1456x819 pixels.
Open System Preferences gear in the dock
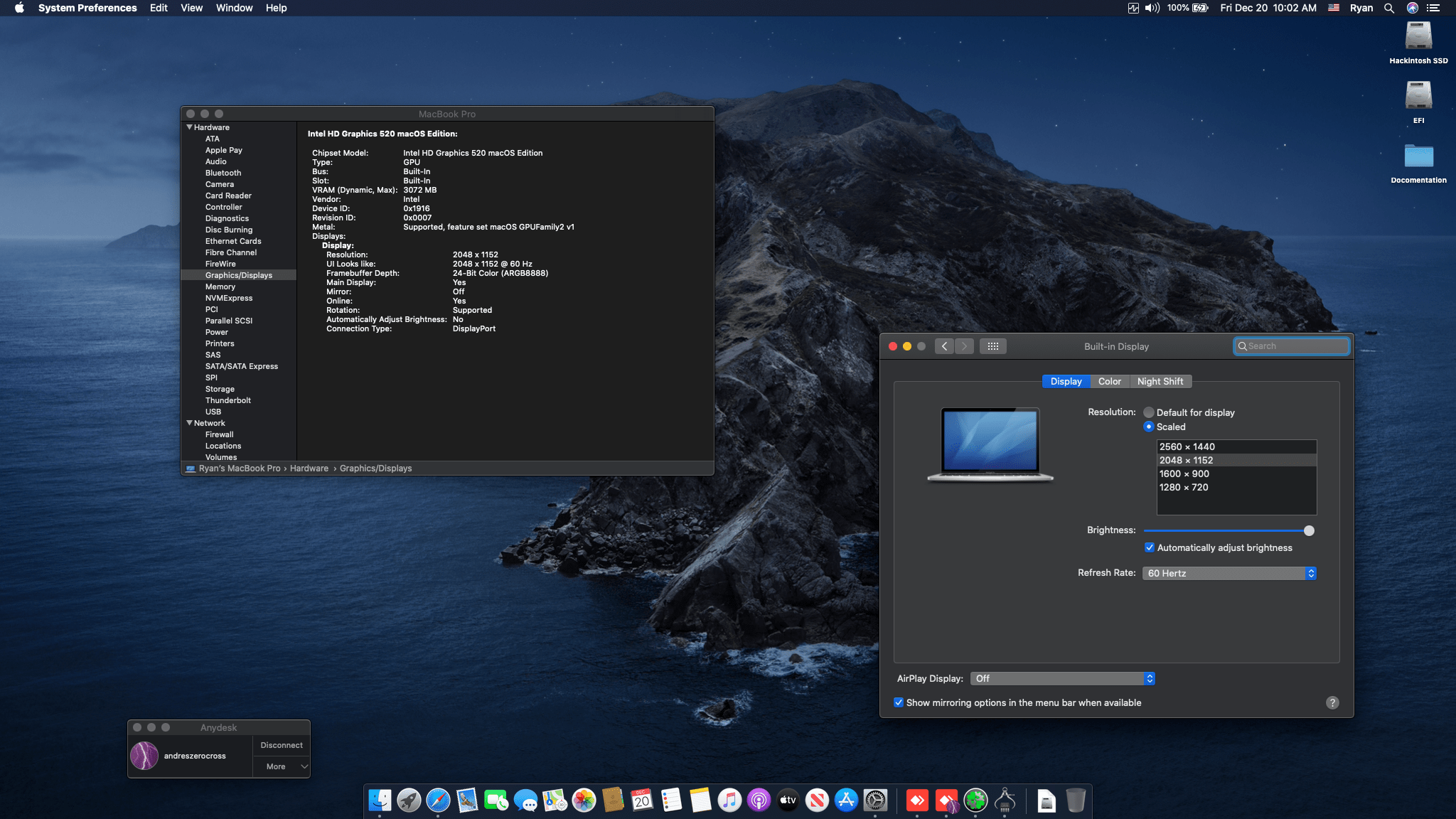875,801
